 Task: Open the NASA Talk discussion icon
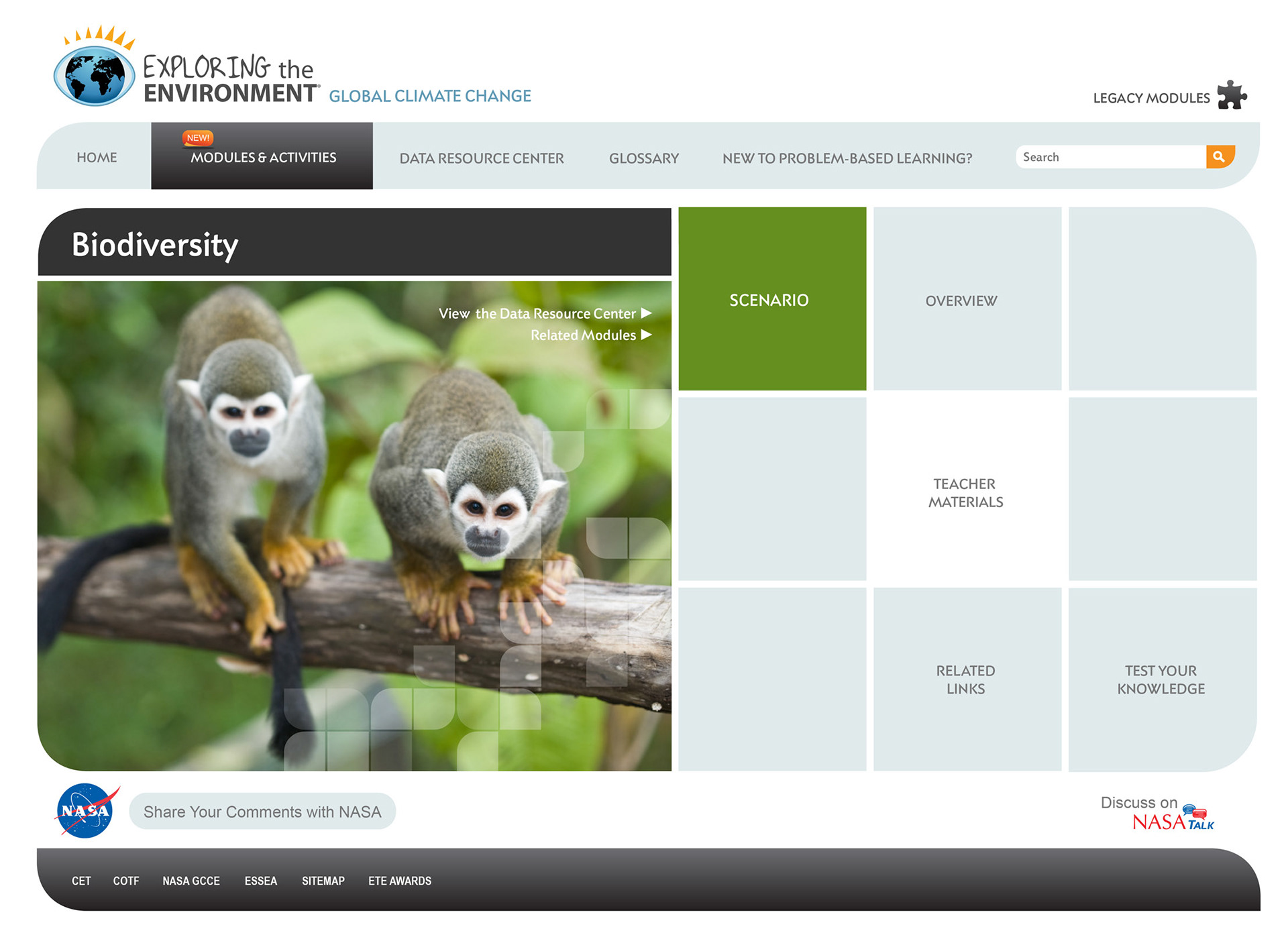[1194, 812]
